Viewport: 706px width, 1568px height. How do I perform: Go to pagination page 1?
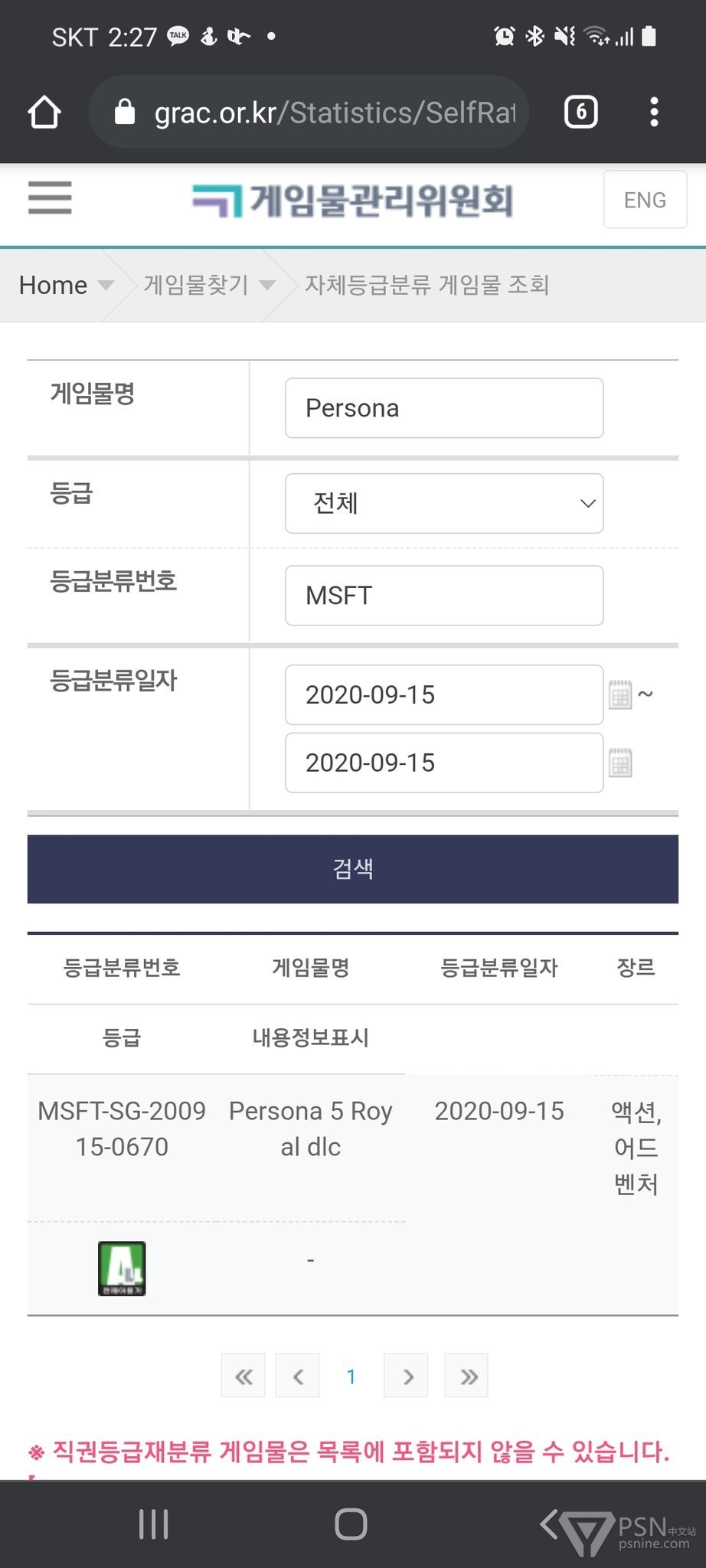click(x=351, y=1377)
